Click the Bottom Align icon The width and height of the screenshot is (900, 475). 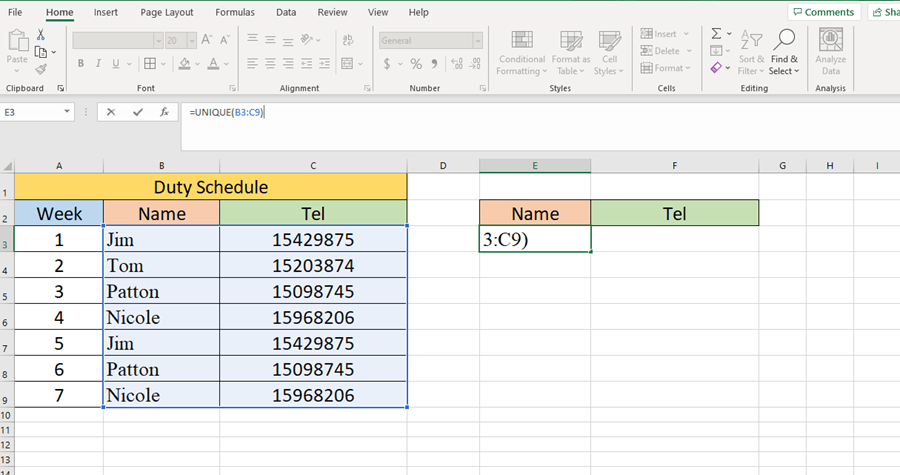pyautogui.click(x=288, y=40)
